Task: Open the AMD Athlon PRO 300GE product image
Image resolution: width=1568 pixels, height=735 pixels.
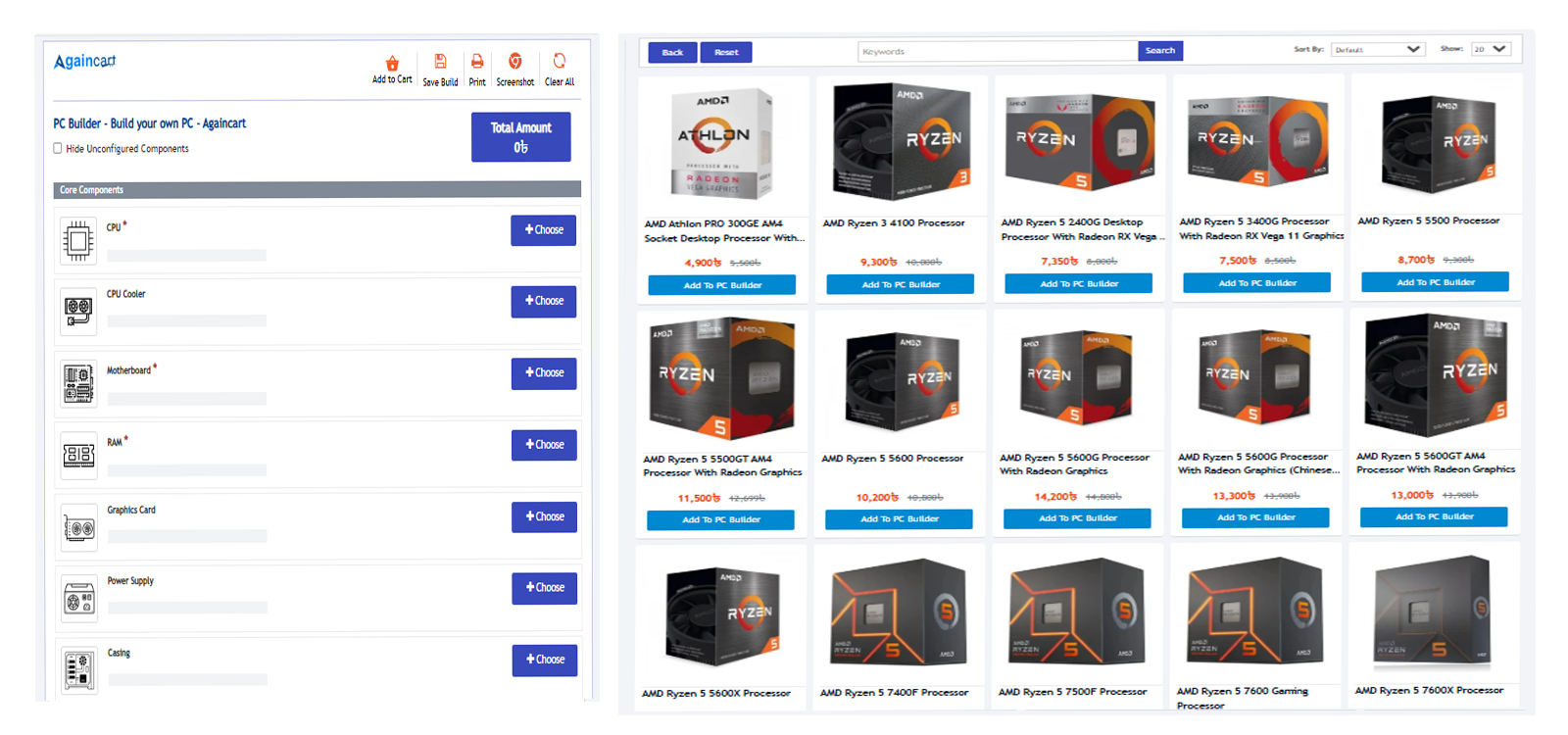Action: point(723,144)
